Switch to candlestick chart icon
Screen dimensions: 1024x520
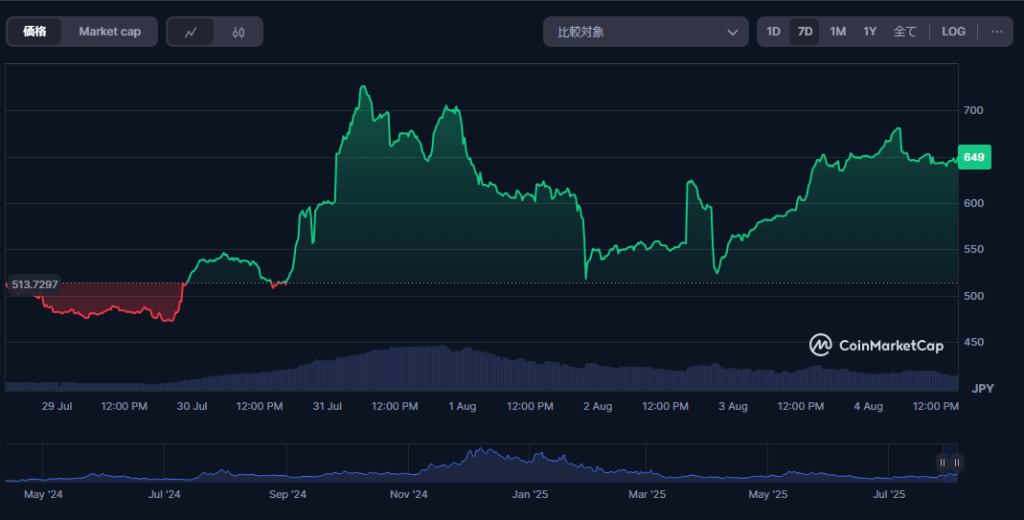pos(238,32)
